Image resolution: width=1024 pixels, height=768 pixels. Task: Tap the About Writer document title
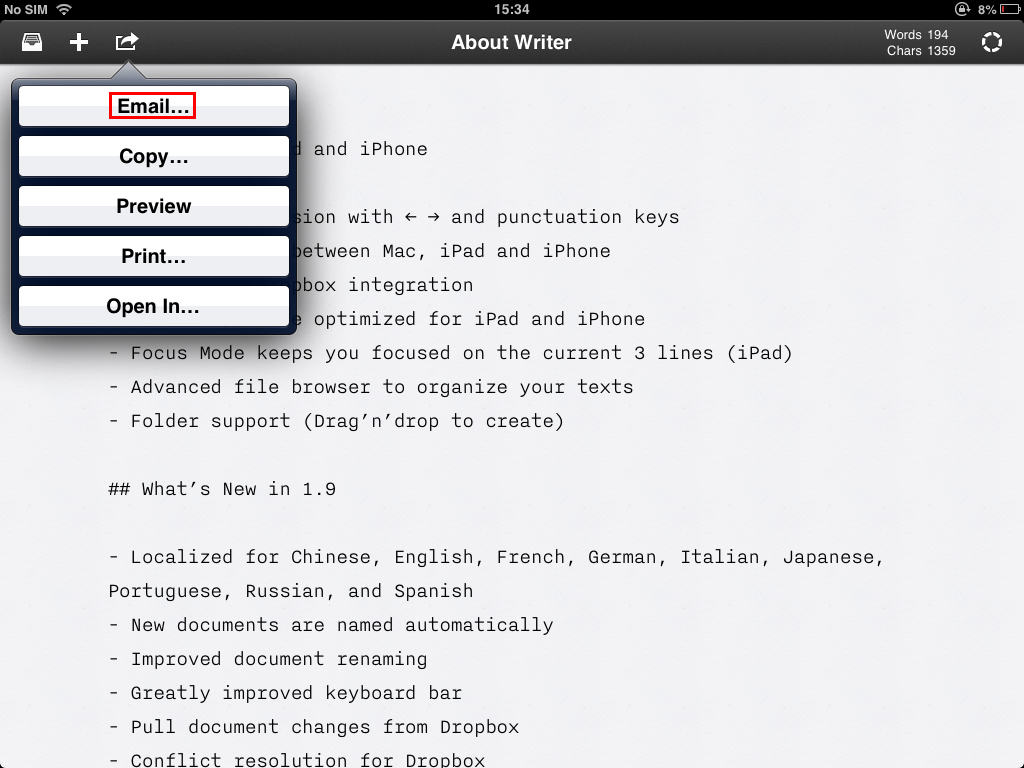click(511, 42)
